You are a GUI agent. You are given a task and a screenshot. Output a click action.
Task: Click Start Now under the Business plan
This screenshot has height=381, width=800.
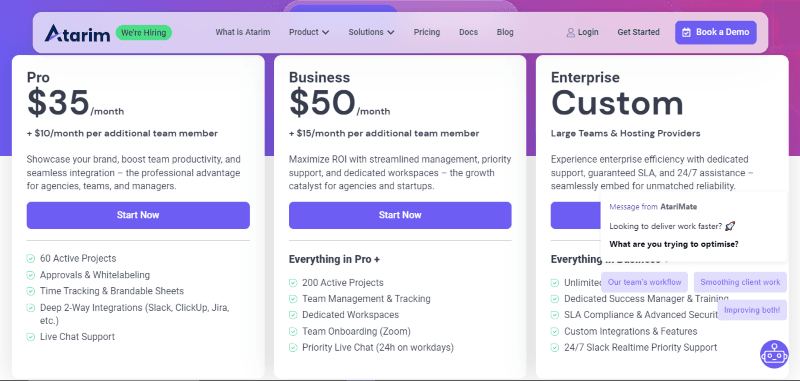pos(400,215)
